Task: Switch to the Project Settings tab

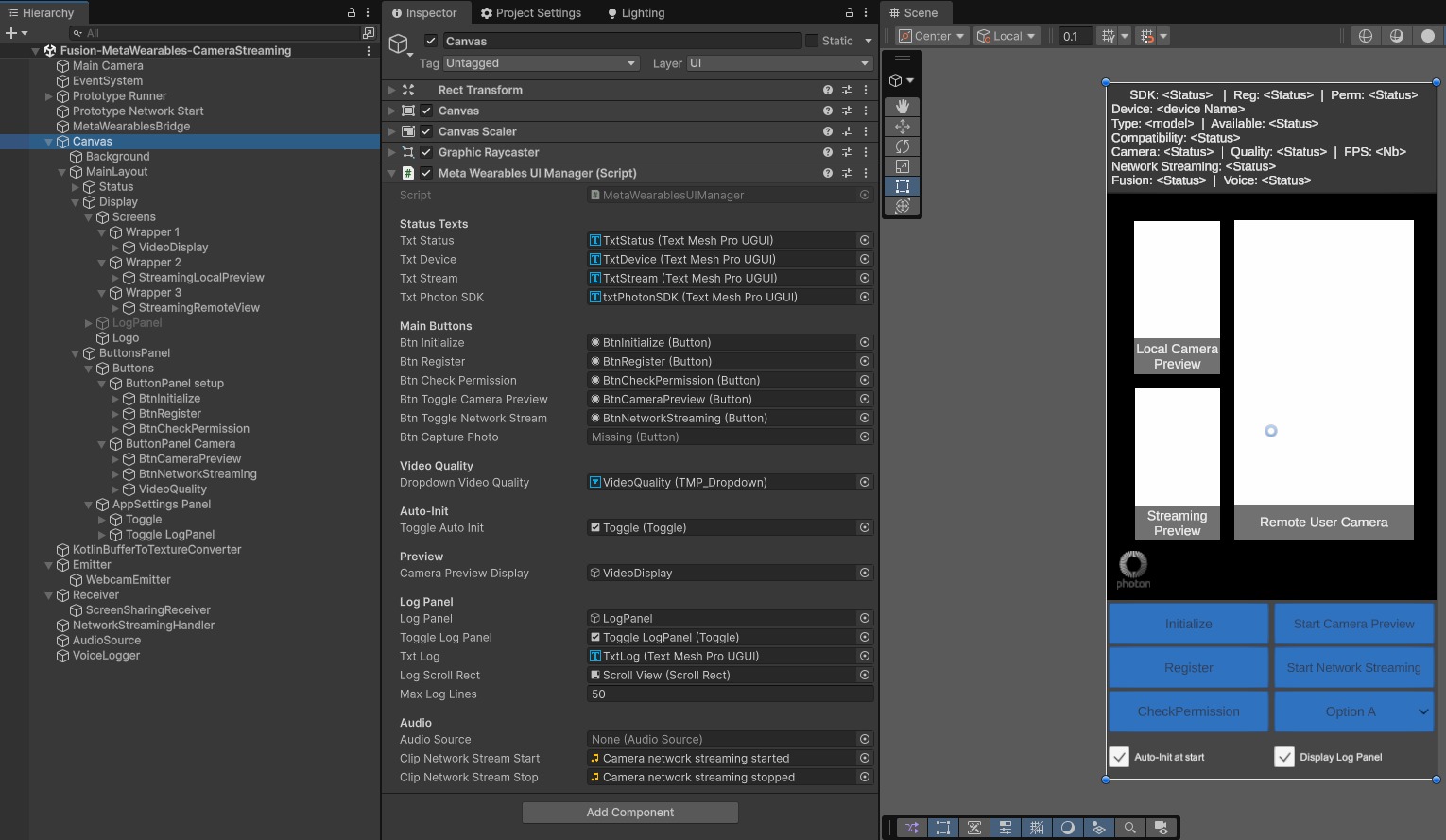Action: click(531, 13)
